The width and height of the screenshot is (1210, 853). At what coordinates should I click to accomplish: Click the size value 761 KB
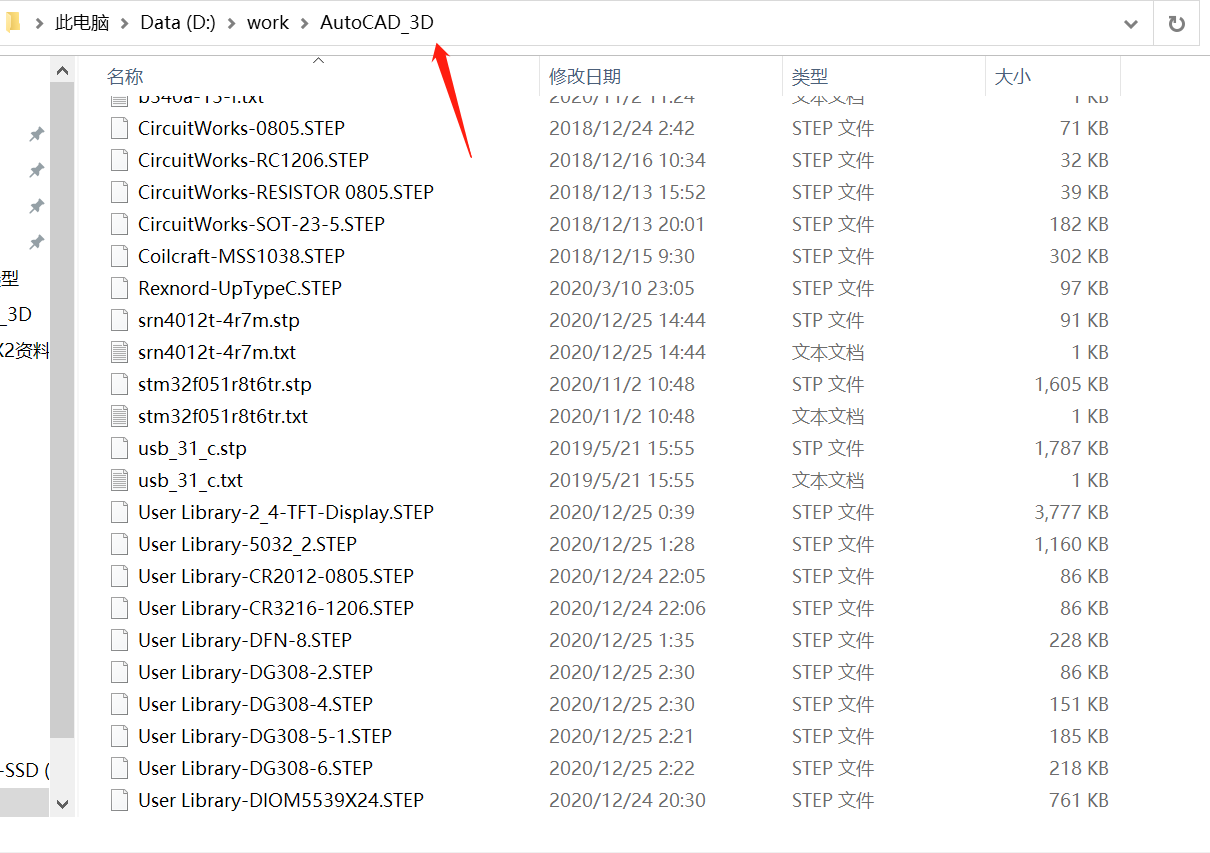pos(1079,800)
